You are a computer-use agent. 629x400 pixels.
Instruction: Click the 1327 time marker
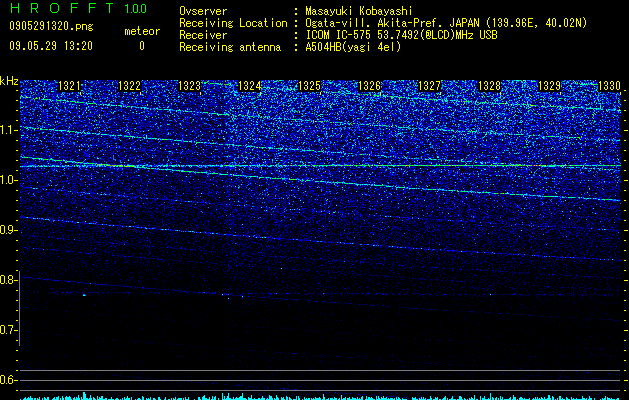point(430,86)
